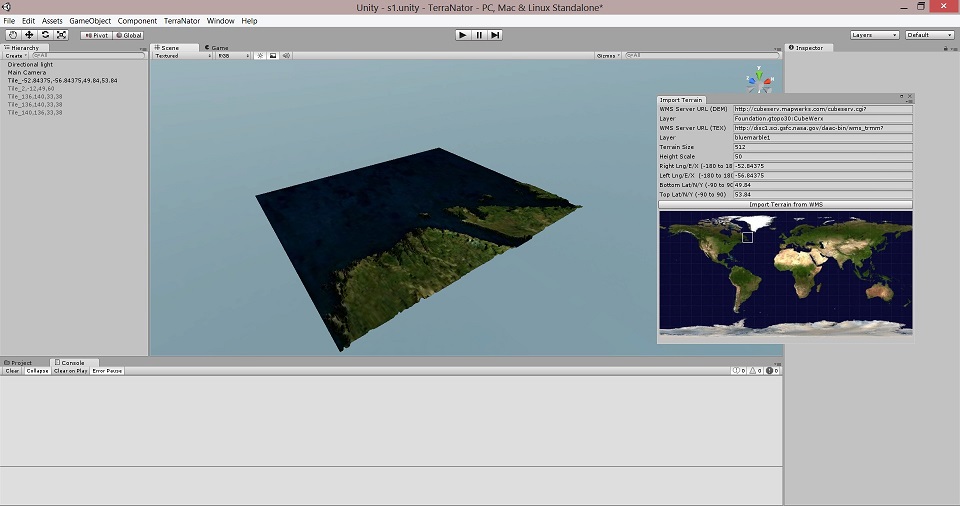Toggle Pivot handle position mode
This screenshot has height=506, width=960.
[x=97, y=35]
